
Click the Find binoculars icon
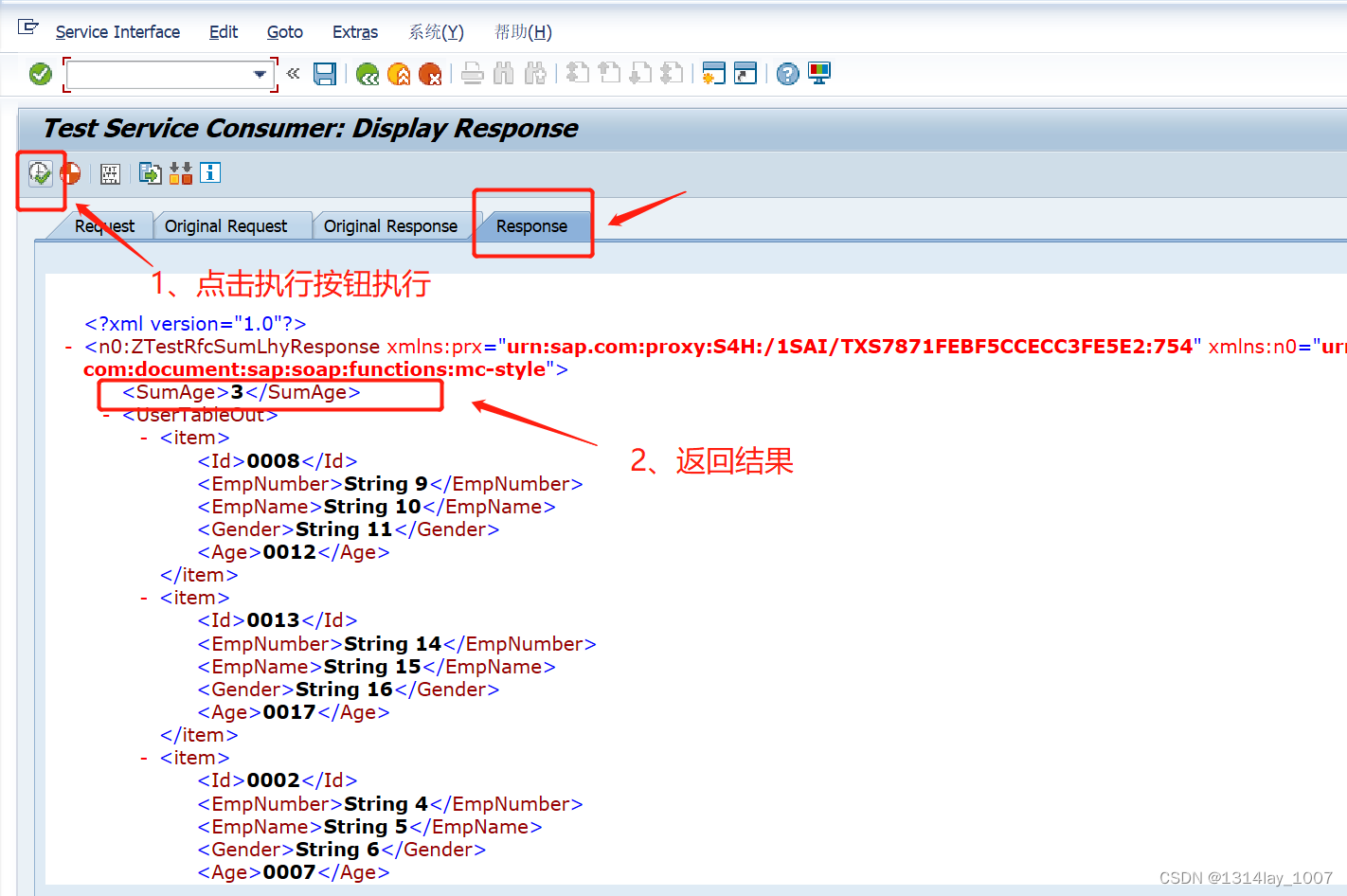[x=504, y=74]
